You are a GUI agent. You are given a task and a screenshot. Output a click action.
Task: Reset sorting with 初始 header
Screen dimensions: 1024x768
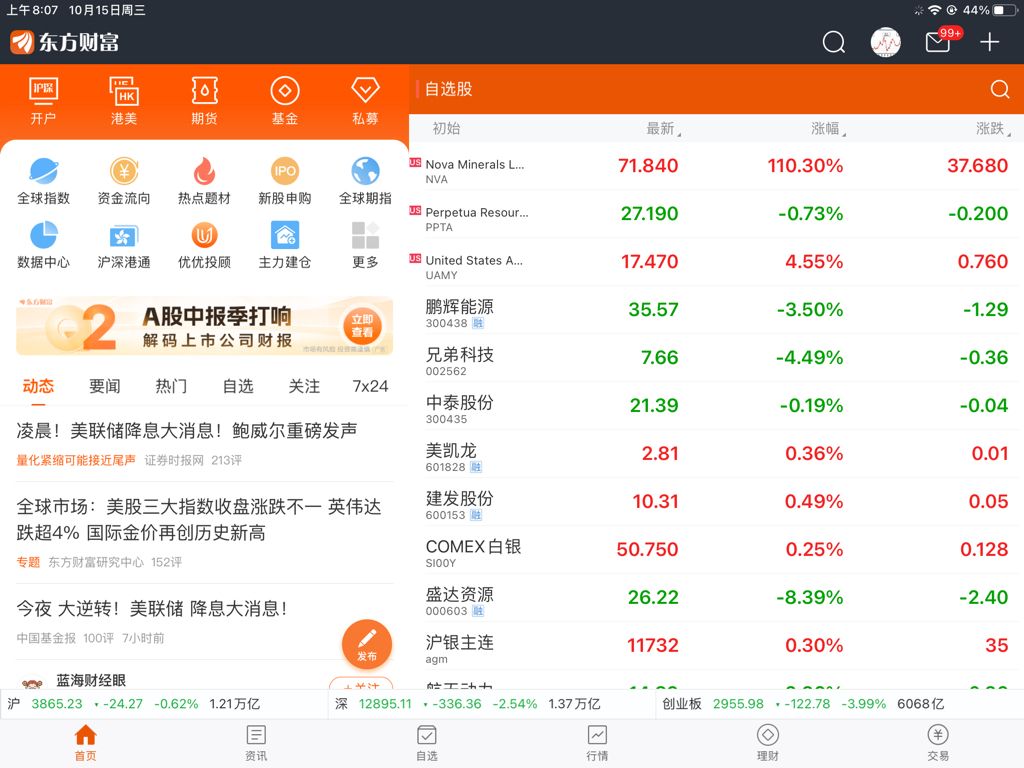[447, 129]
